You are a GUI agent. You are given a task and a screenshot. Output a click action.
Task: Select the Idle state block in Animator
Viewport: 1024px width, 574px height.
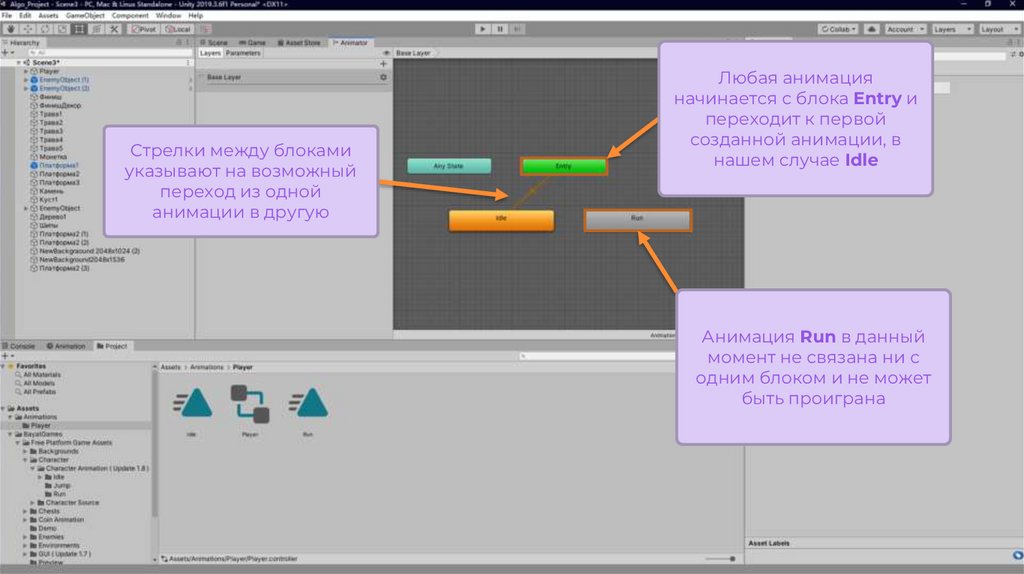(x=501, y=220)
